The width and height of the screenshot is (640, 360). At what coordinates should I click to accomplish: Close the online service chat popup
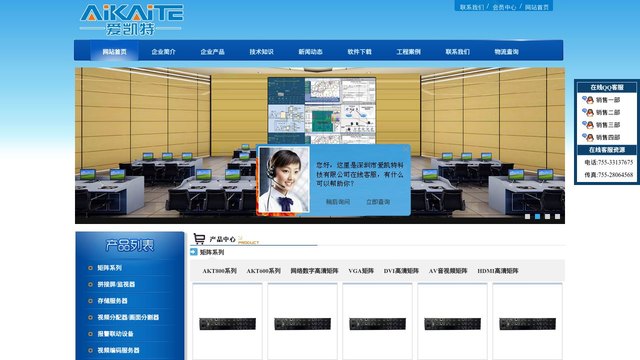pos(405,149)
